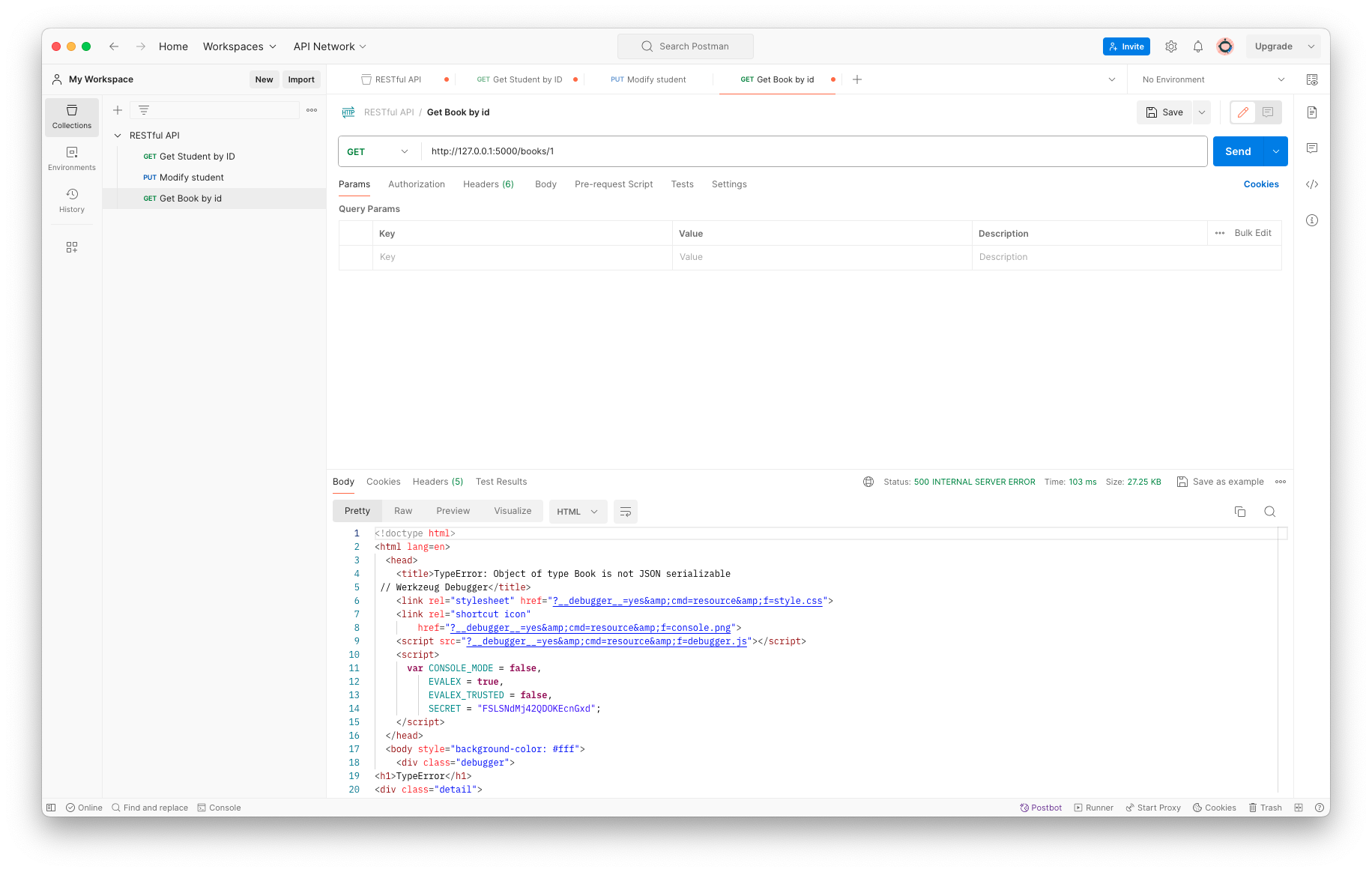Click the network globe icon in response

[868, 482]
